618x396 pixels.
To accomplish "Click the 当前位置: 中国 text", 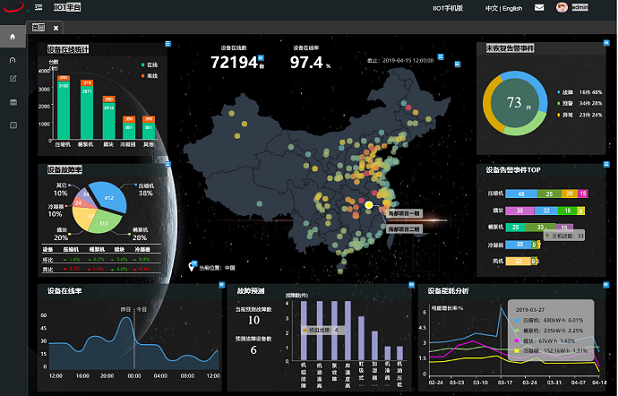I will [x=217, y=268].
